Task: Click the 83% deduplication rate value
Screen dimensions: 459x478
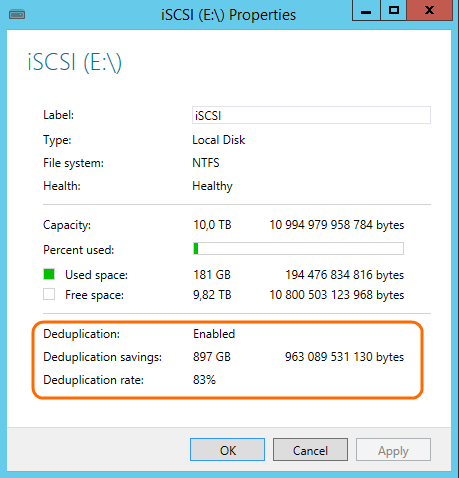Action: coord(204,380)
